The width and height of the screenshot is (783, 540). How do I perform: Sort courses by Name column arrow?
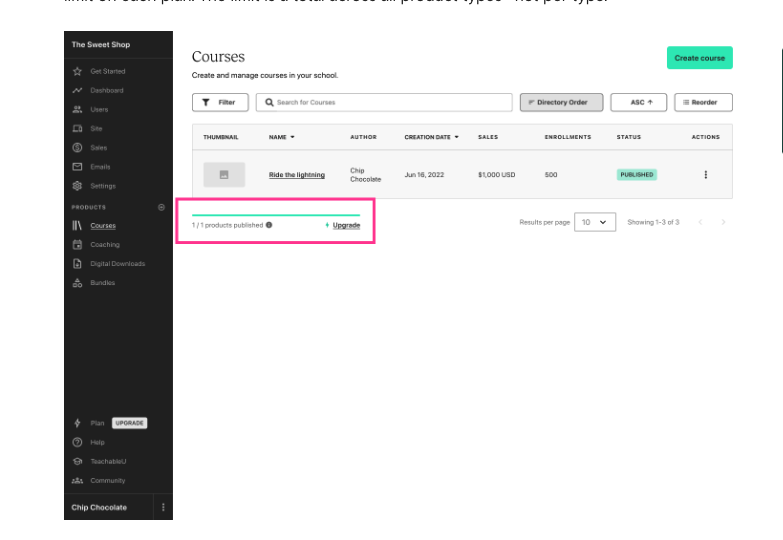pos(293,137)
